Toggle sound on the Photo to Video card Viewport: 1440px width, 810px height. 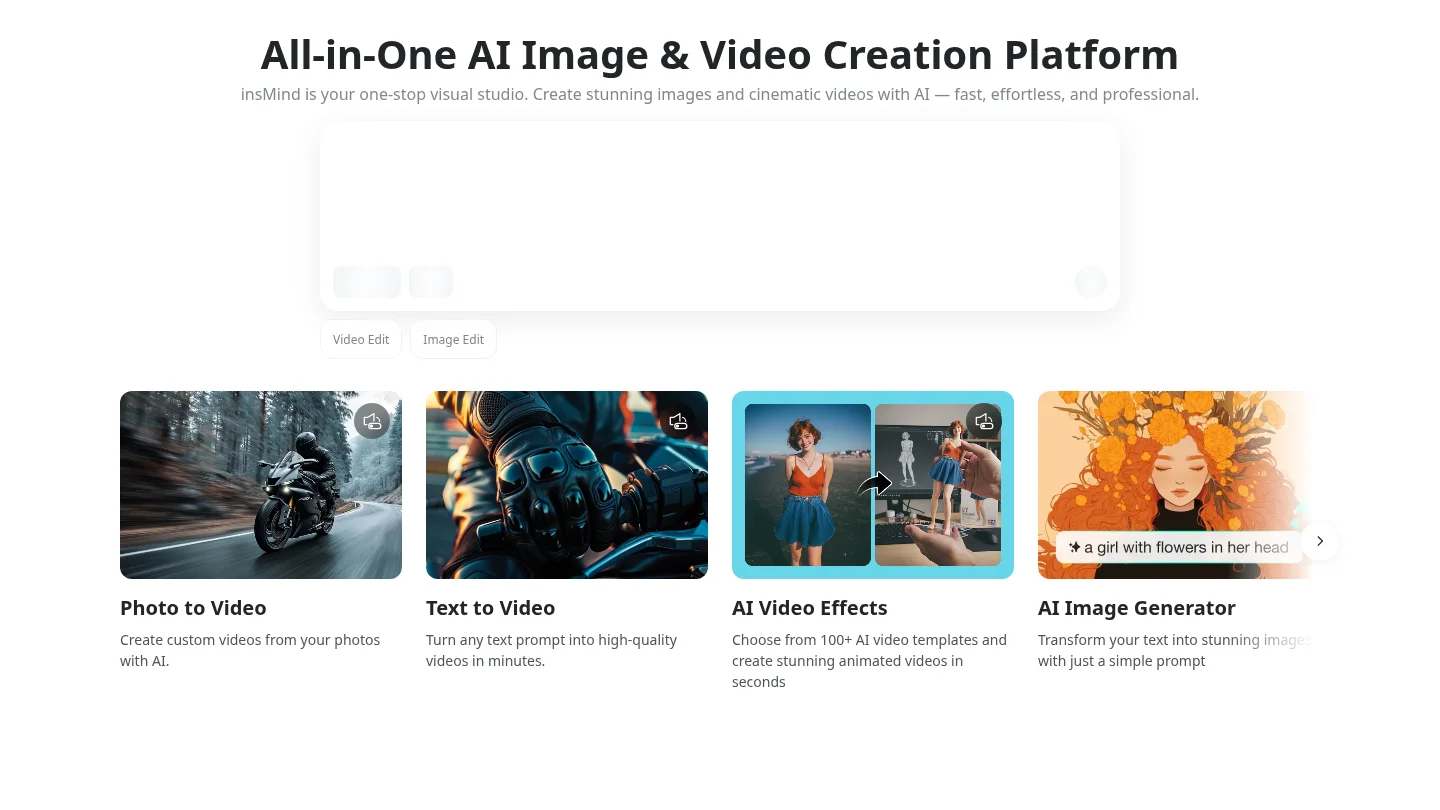[x=372, y=421]
